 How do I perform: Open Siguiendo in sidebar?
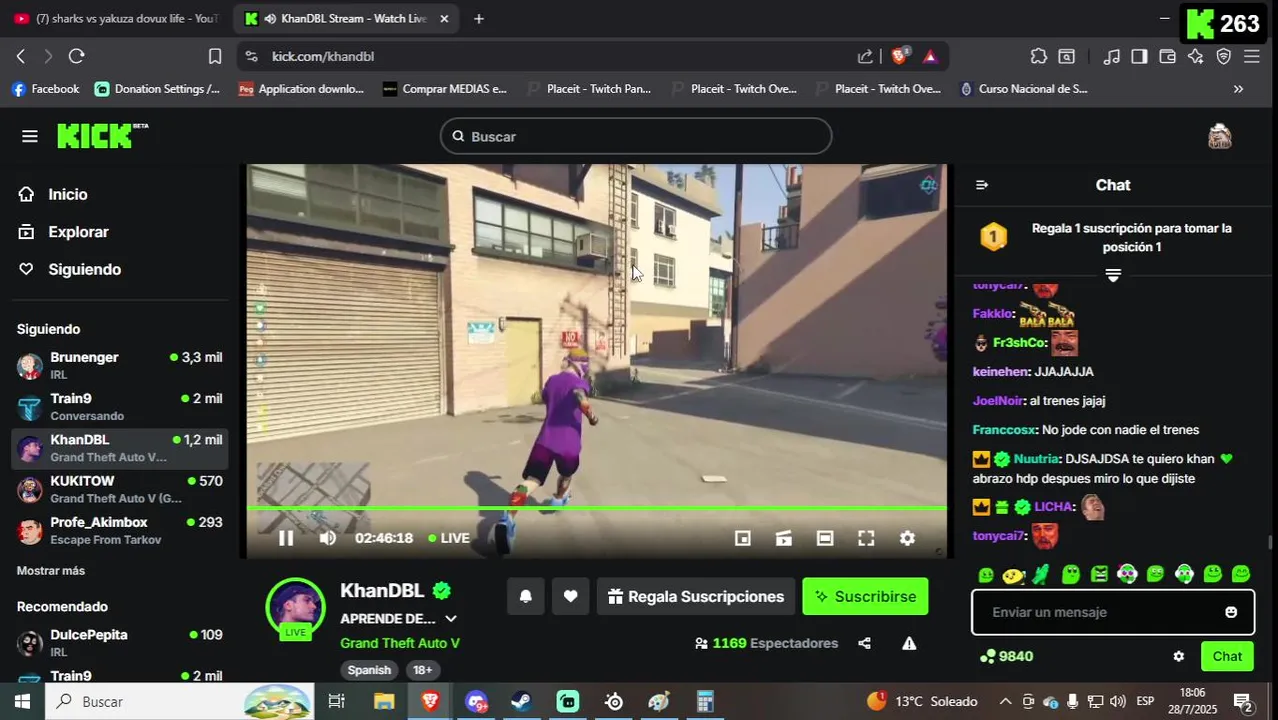(85, 269)
